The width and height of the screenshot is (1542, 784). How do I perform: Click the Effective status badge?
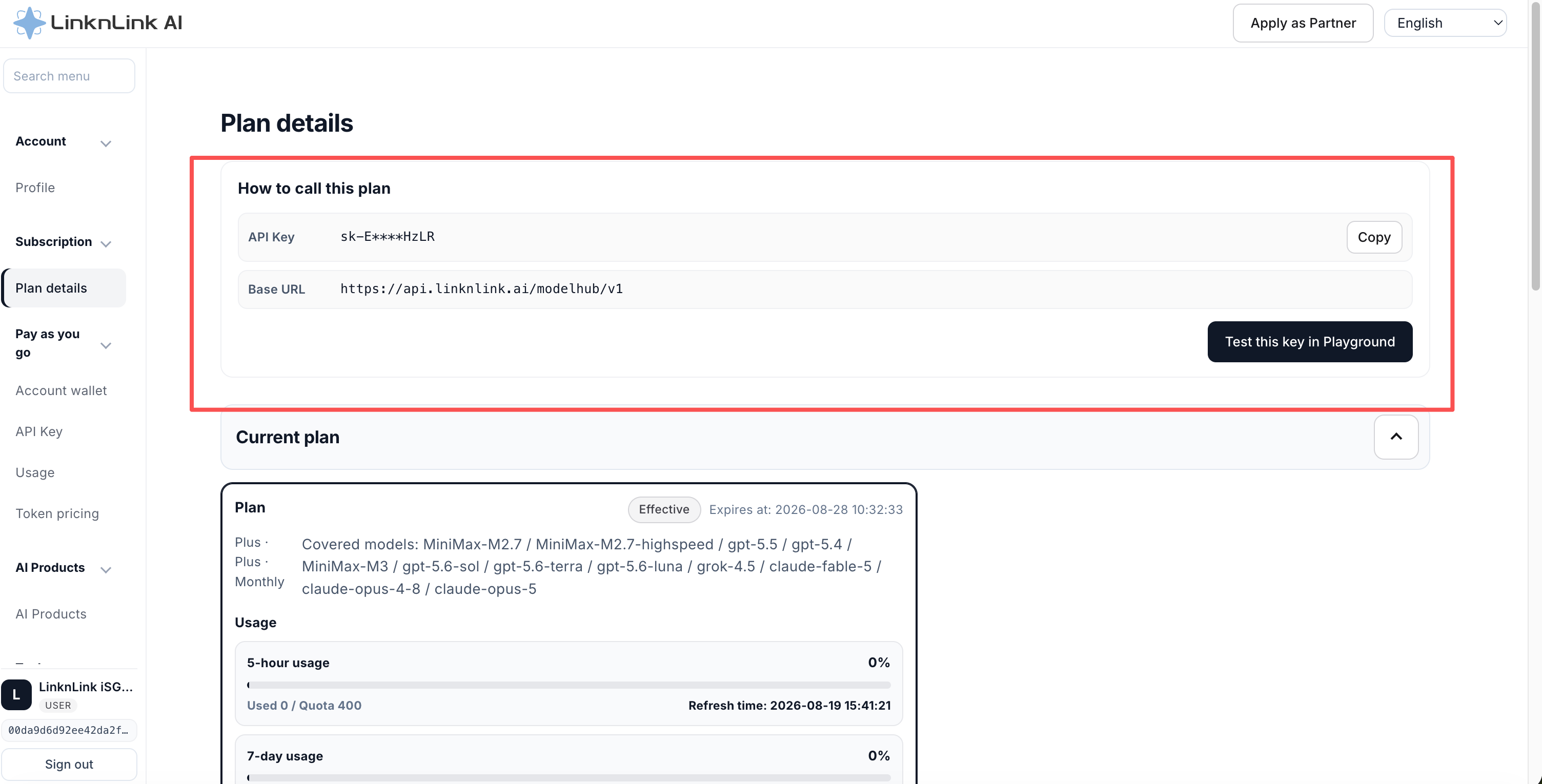tap(664, 509)
